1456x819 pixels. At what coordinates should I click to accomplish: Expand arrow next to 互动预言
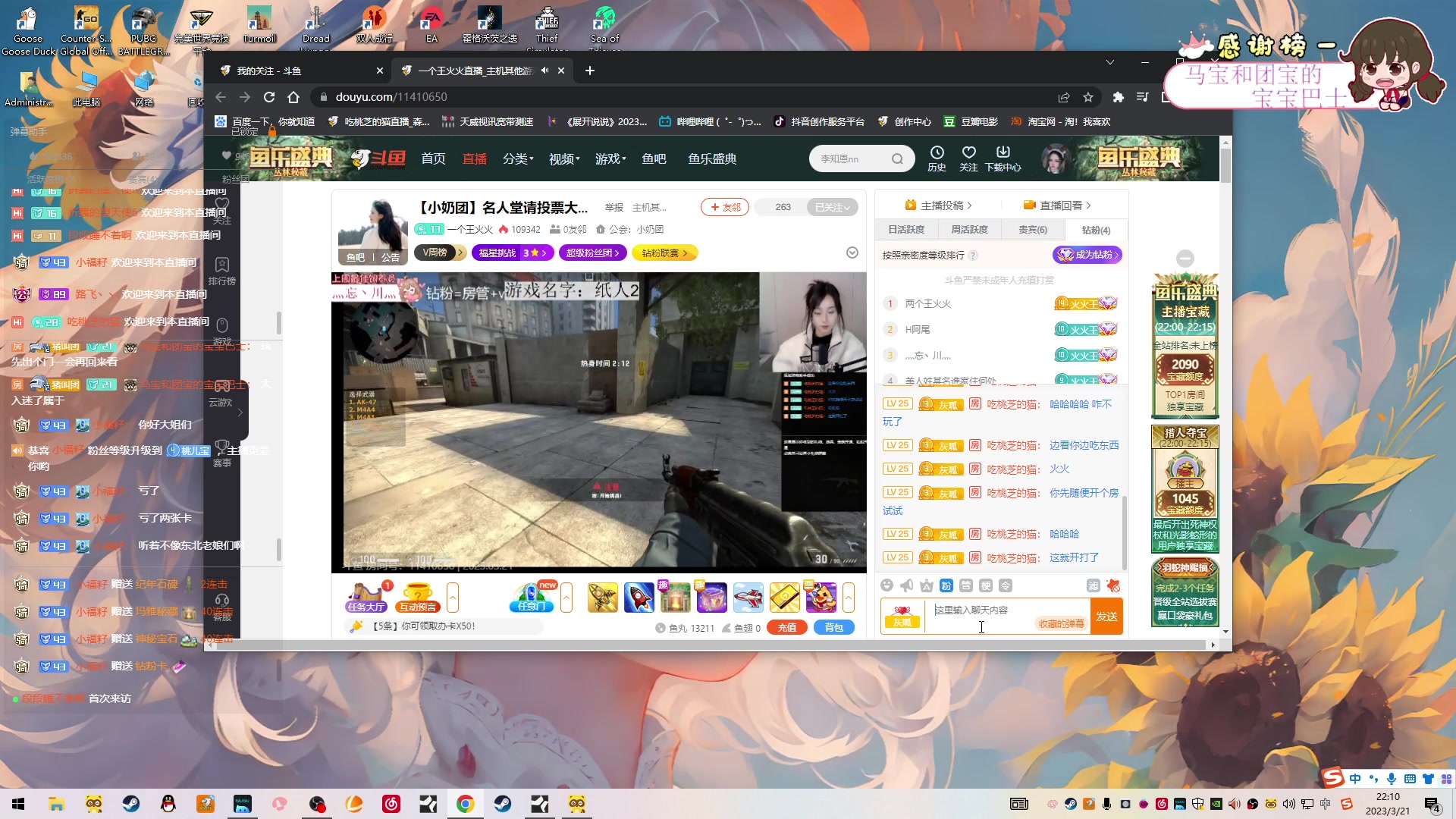pos(453,598)
